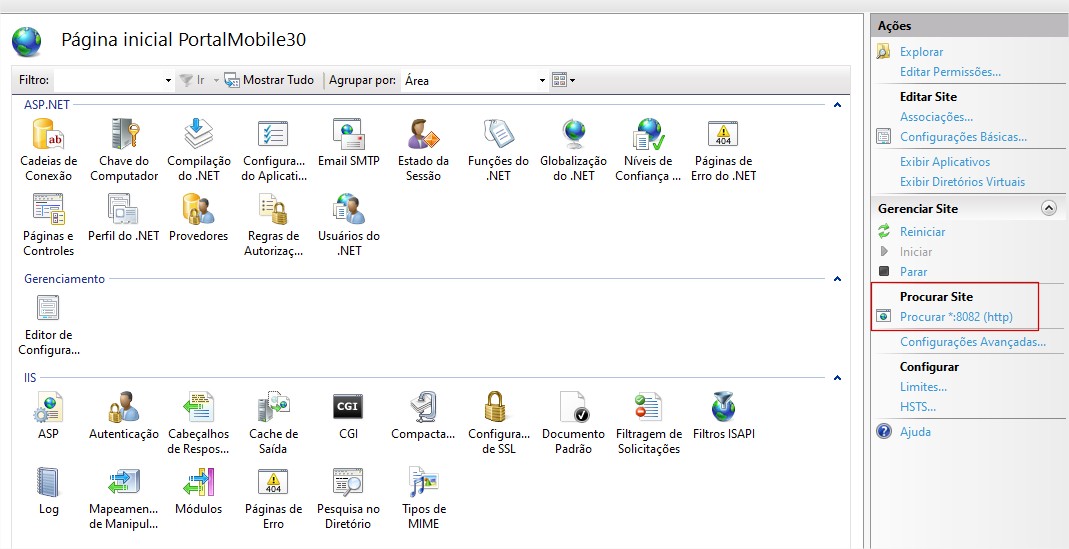Open Compactação feature icon

(423, 416)
